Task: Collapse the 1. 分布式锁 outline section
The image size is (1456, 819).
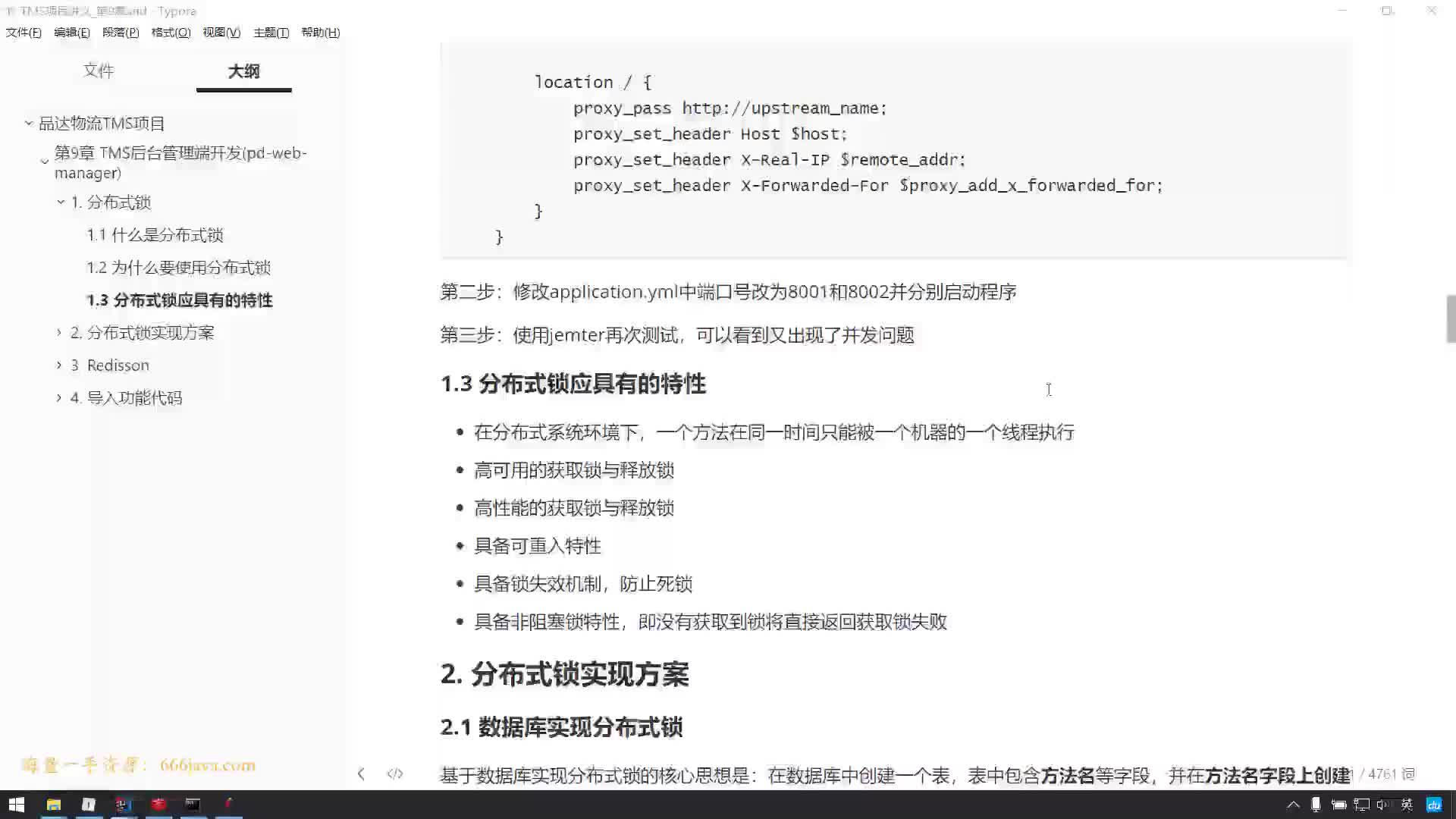Action: (61, 202)
